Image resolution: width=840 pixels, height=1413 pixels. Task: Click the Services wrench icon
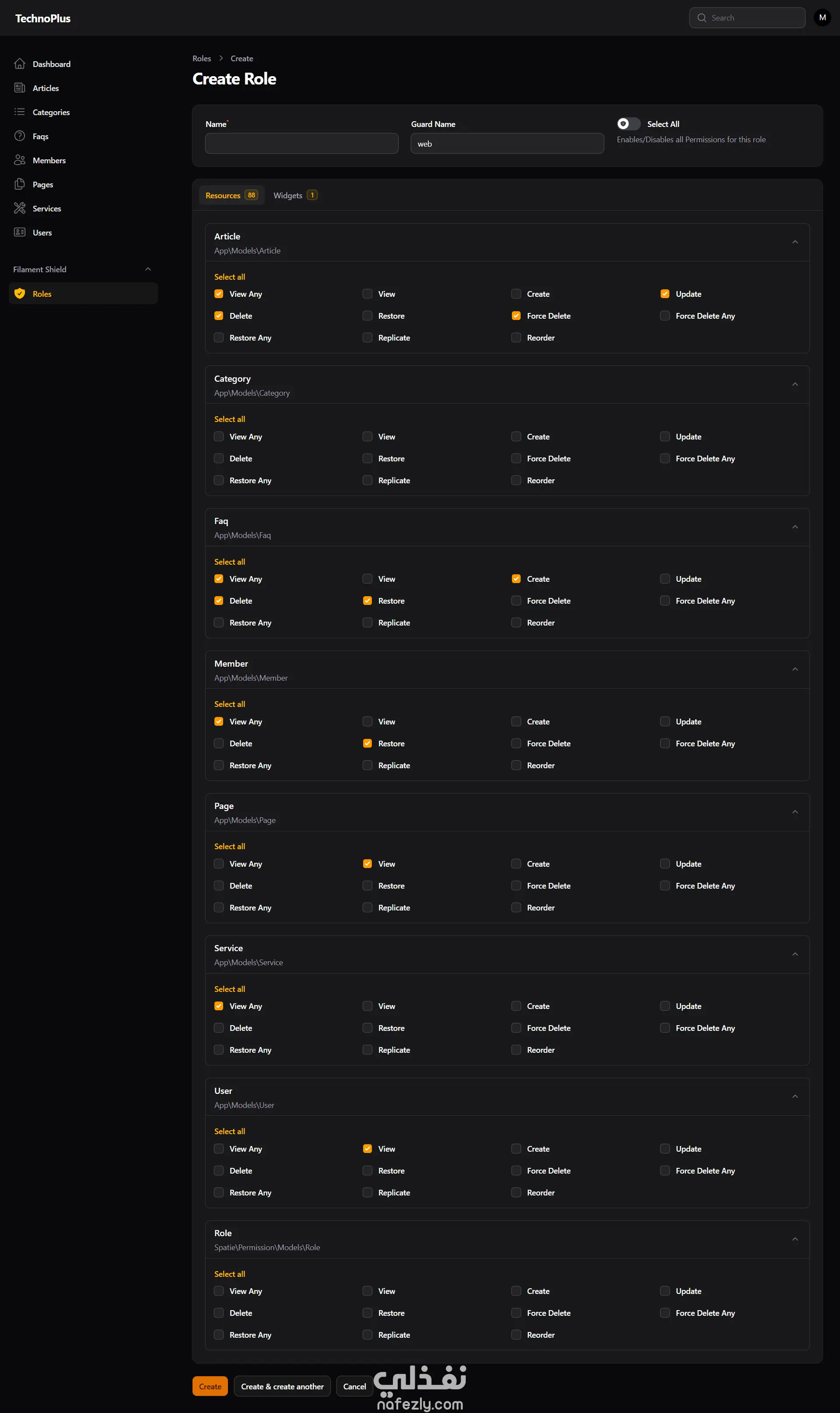pos(20,208)
